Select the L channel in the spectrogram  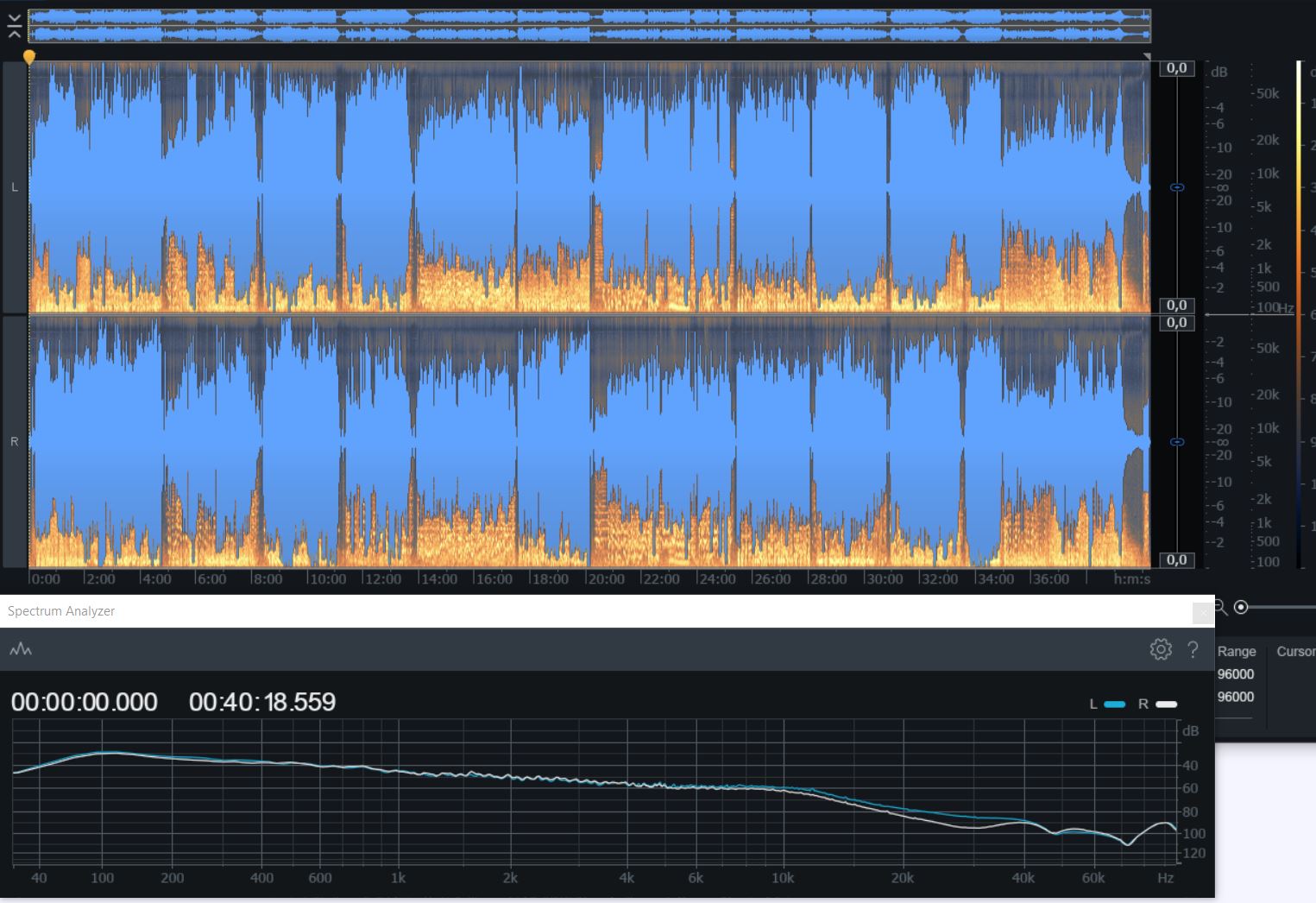pos(14,186)
